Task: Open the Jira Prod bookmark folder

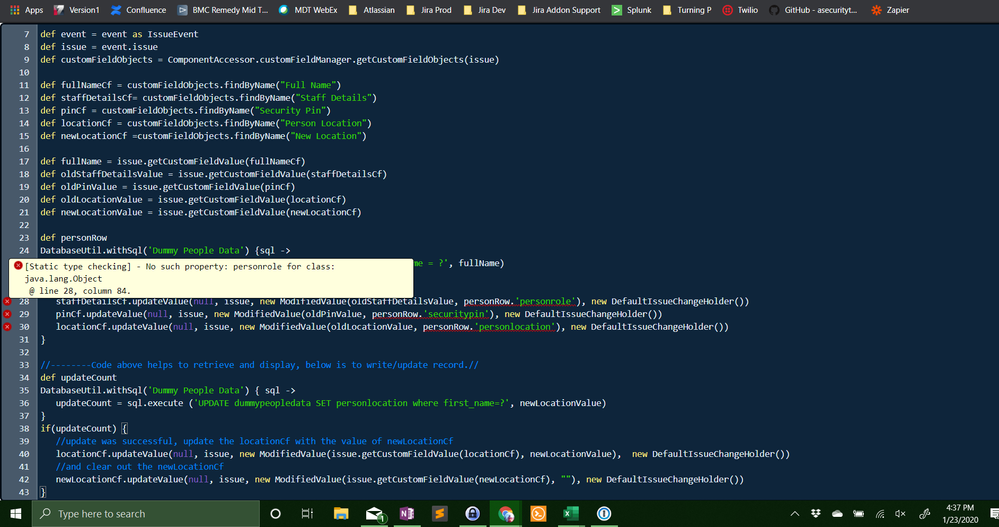Action: (x=429, y=10)
